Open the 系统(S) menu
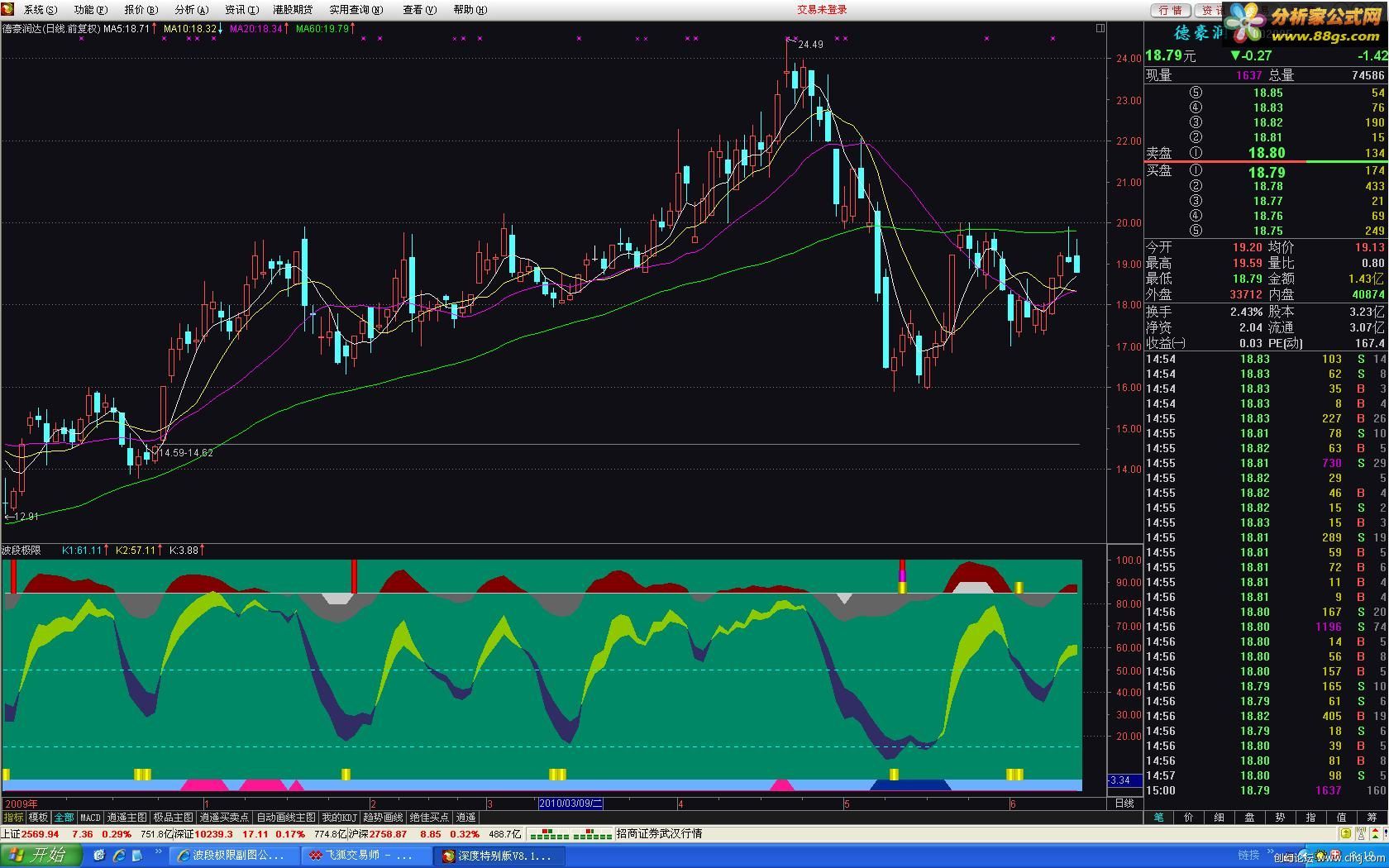Image resolution: width=1389 pixels, height=868 pixels. 41,10
